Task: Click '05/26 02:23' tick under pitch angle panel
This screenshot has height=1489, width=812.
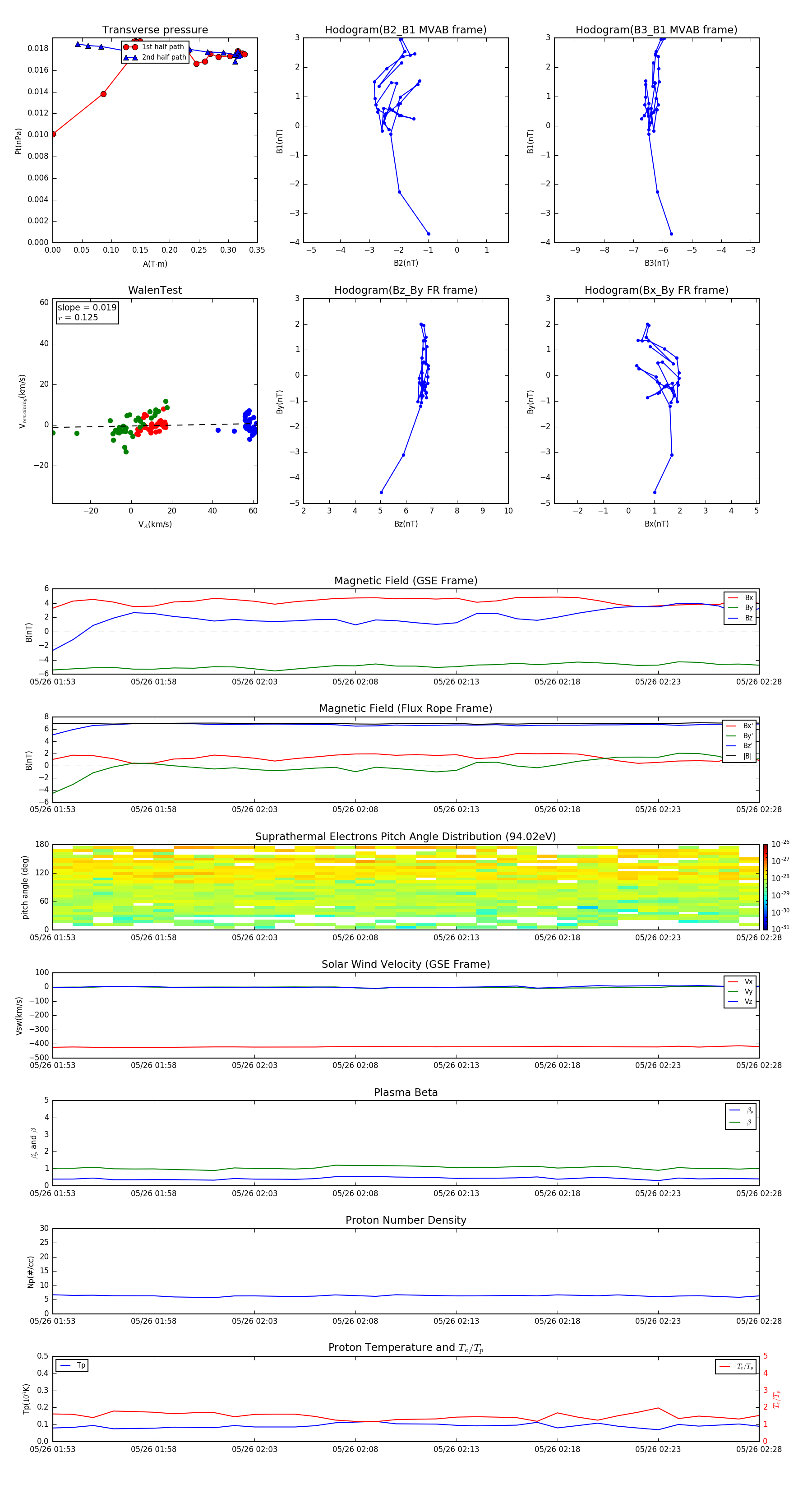Action: click(658, 938)
